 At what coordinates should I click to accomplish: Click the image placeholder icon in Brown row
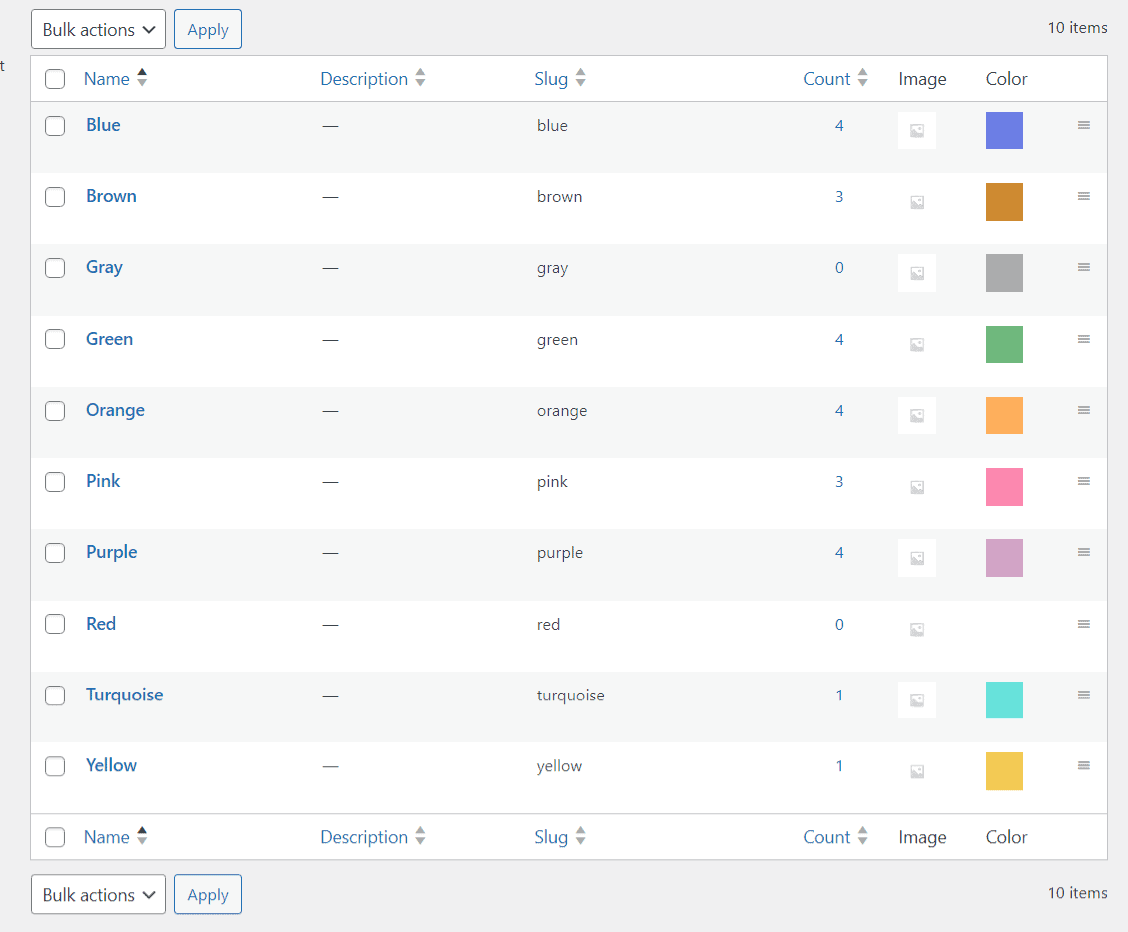[917, 202]
